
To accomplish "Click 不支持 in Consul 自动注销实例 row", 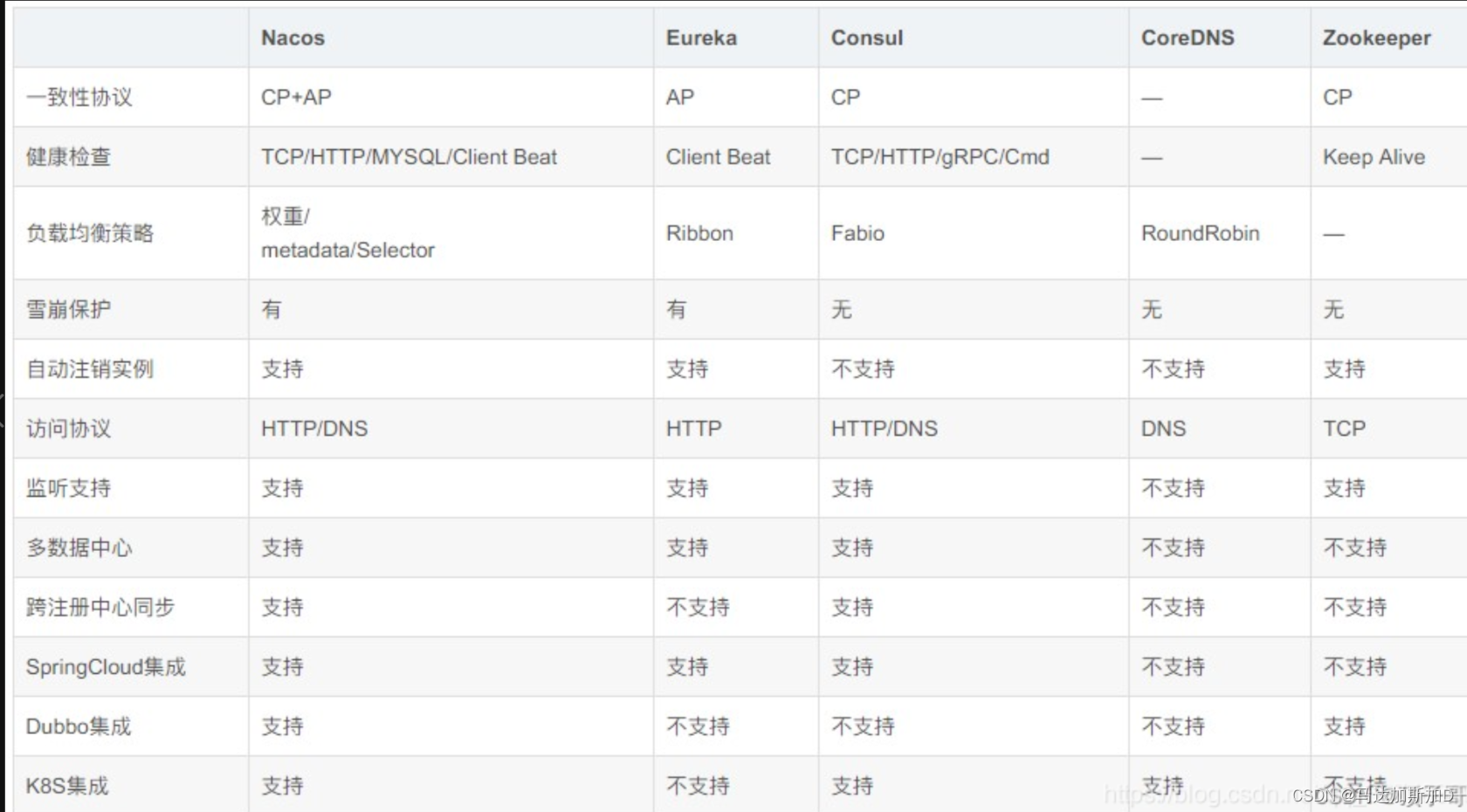I will [x=863, y=368].
